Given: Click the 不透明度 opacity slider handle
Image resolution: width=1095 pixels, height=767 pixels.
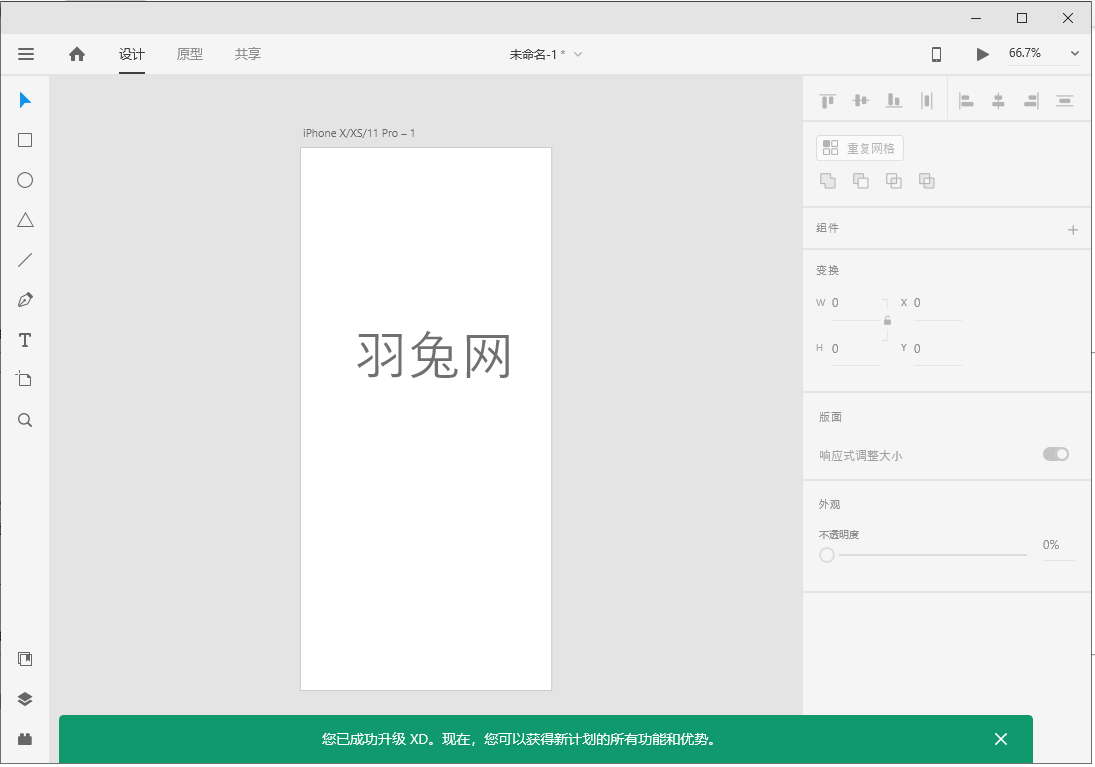Looking at the screenshot, I should (827, 555).
